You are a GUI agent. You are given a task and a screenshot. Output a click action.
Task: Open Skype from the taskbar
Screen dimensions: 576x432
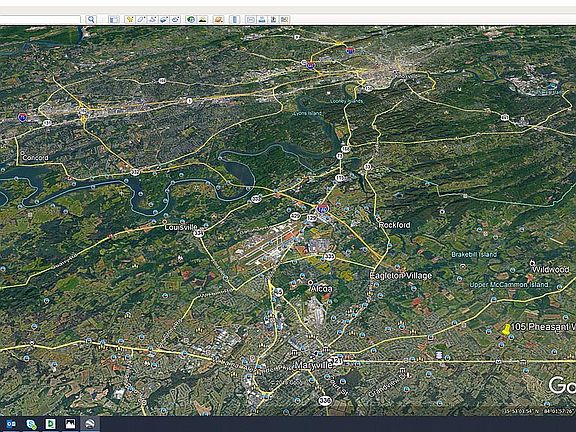pos(31,424)
